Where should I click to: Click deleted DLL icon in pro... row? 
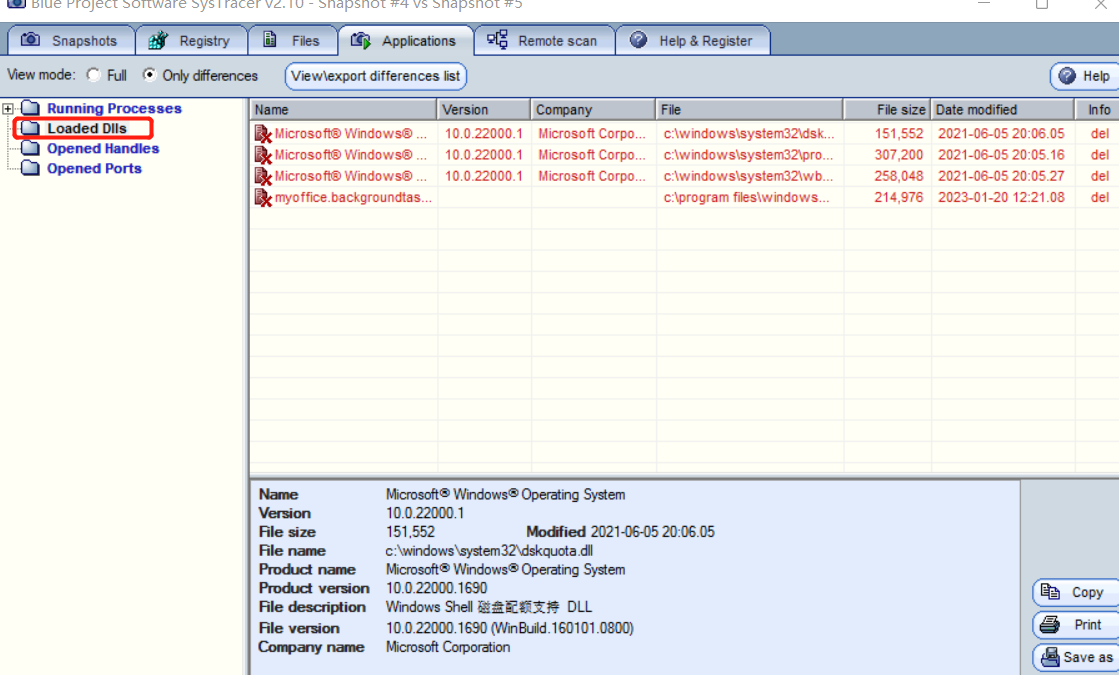(263, 155)
